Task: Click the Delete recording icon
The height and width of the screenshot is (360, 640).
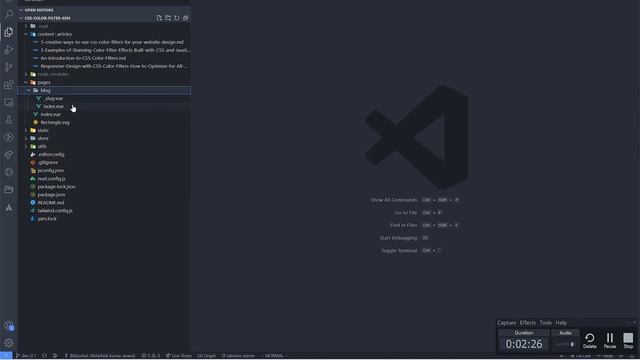Action: (589, 340)
